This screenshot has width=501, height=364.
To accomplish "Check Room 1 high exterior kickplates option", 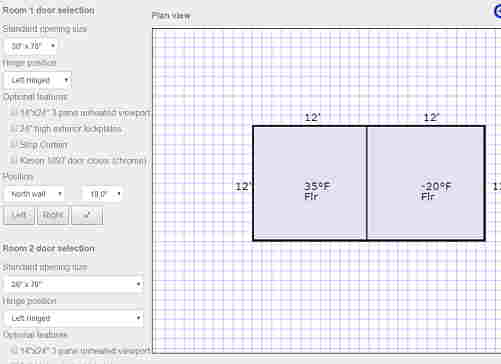I will pyautogui.click(x=13, y=128).
